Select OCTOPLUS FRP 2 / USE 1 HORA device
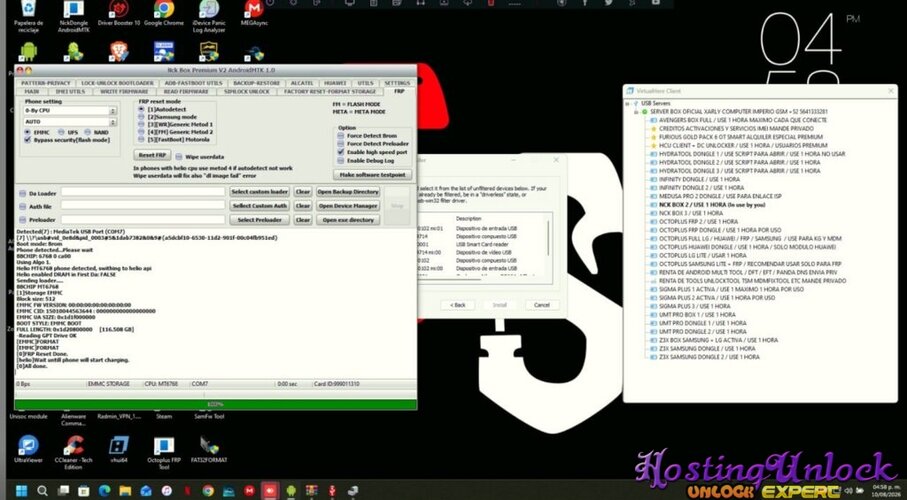This screenshot has height=500, width=907. point(698,222)
